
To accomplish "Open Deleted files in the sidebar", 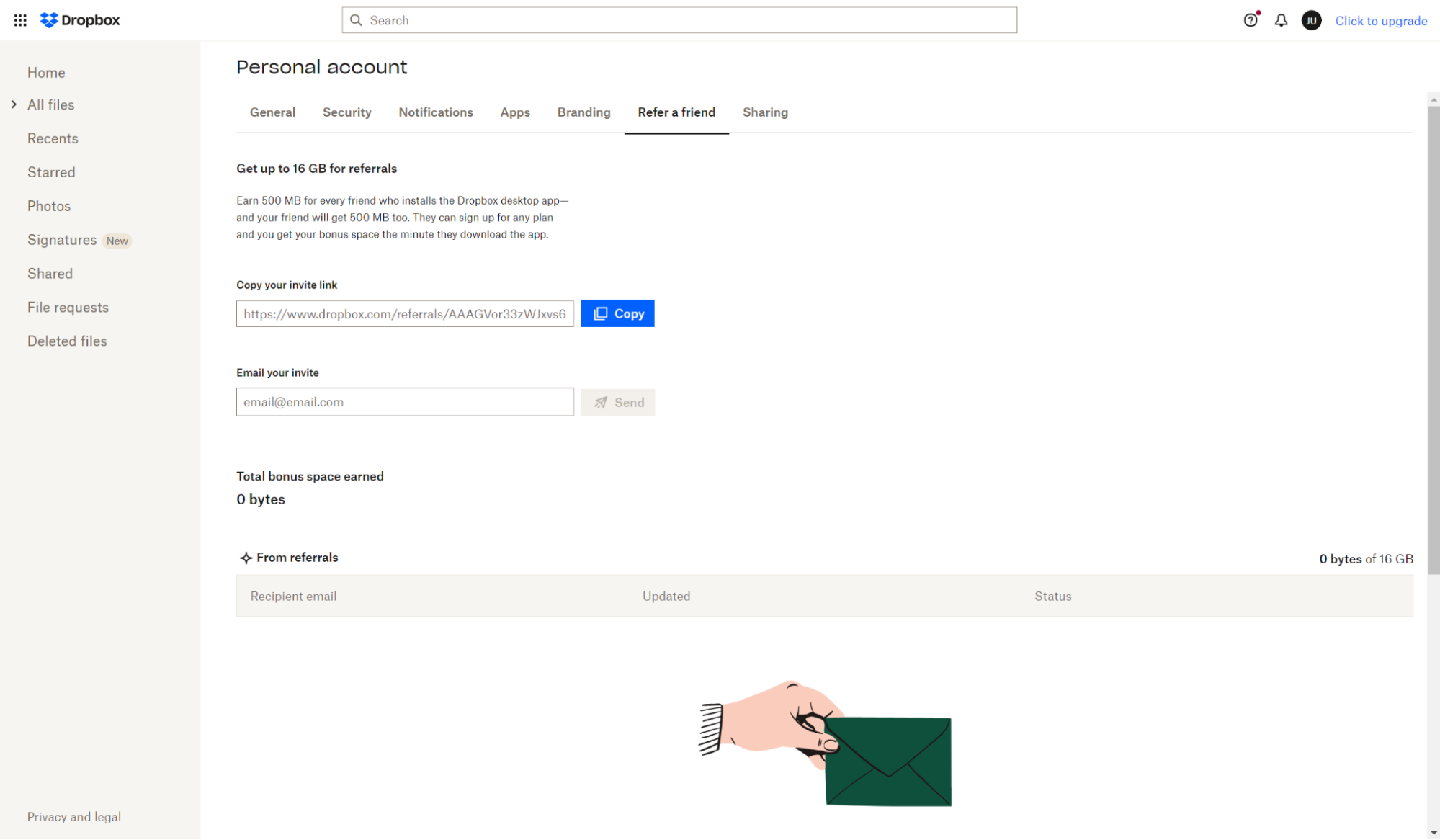I will point(67,341).
